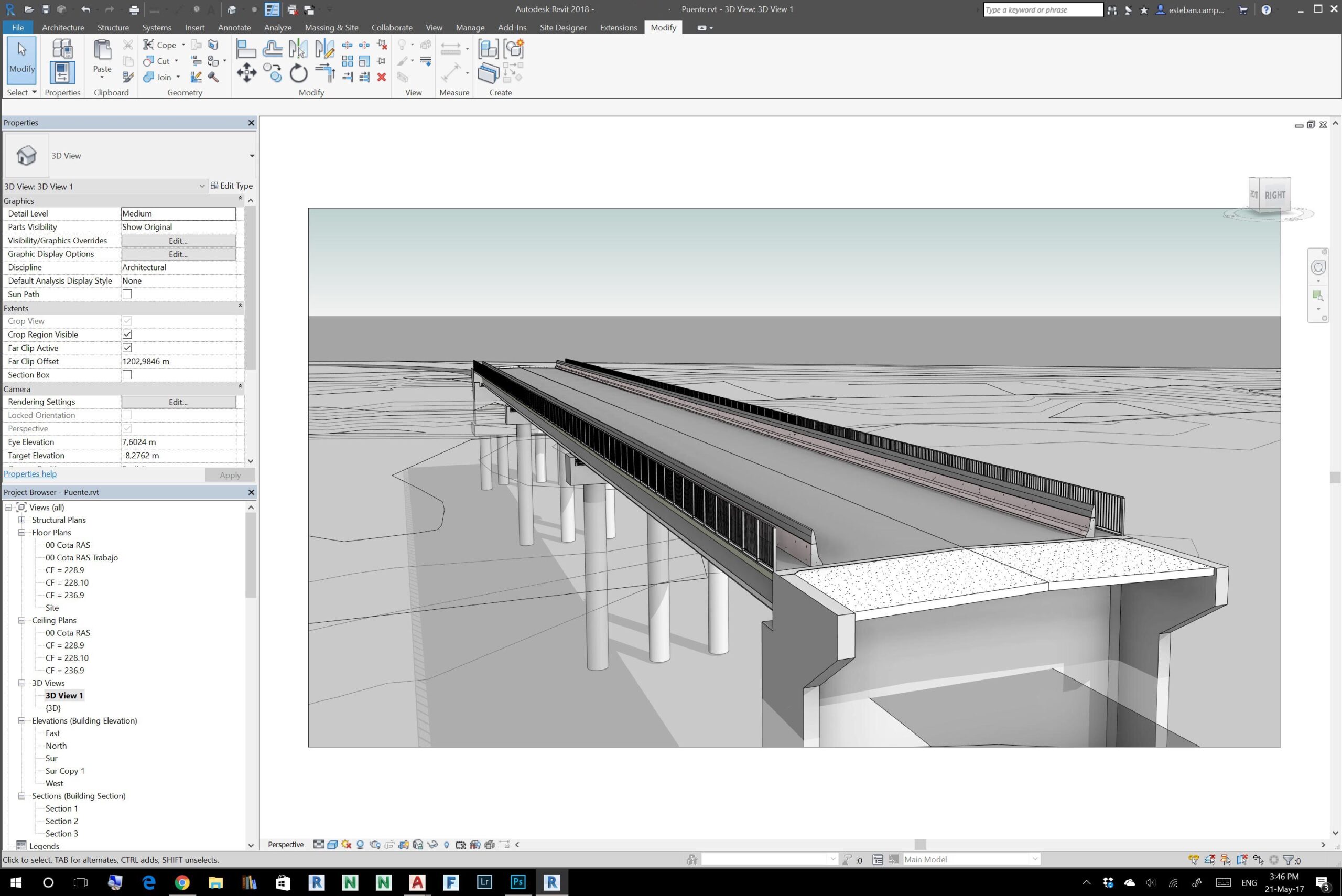The height and width of the screenshot is (896, 1342).
Task: Click the red Delete X icon
Action: click(382, 77)
